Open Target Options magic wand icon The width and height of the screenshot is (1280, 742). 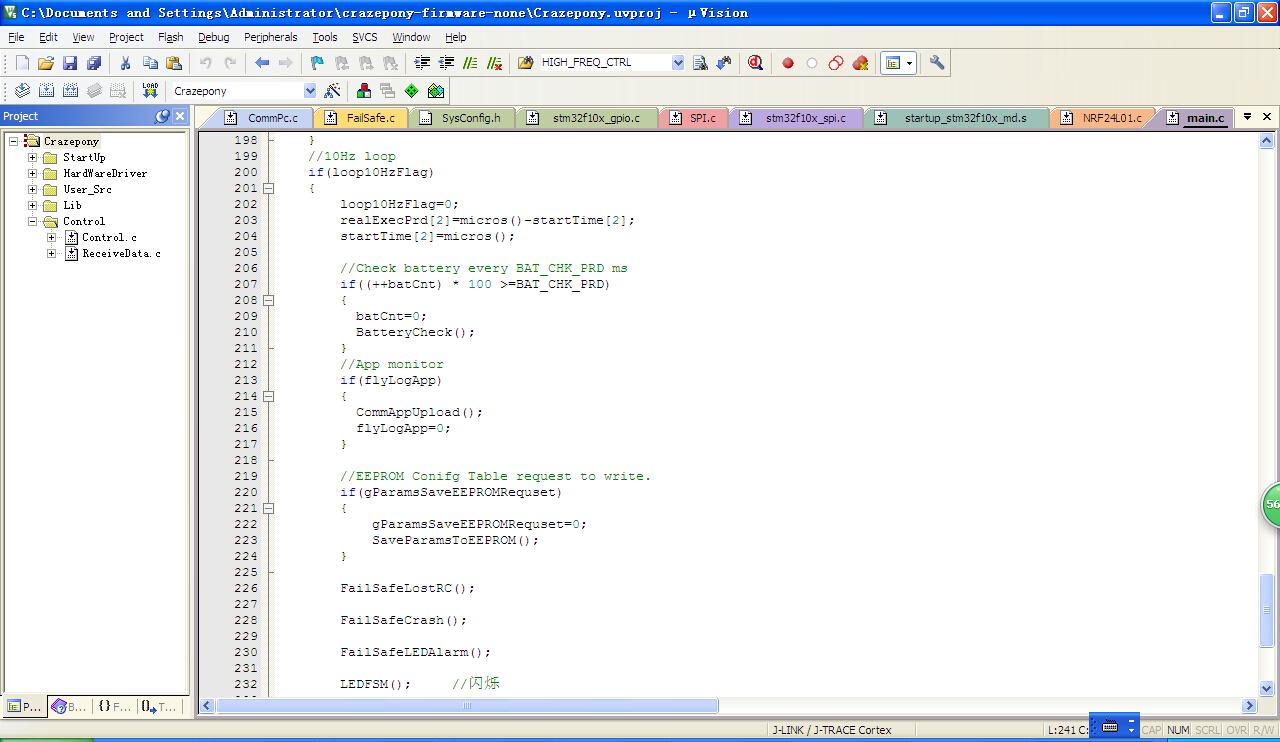pyautogui.click(x=333, y=91)
